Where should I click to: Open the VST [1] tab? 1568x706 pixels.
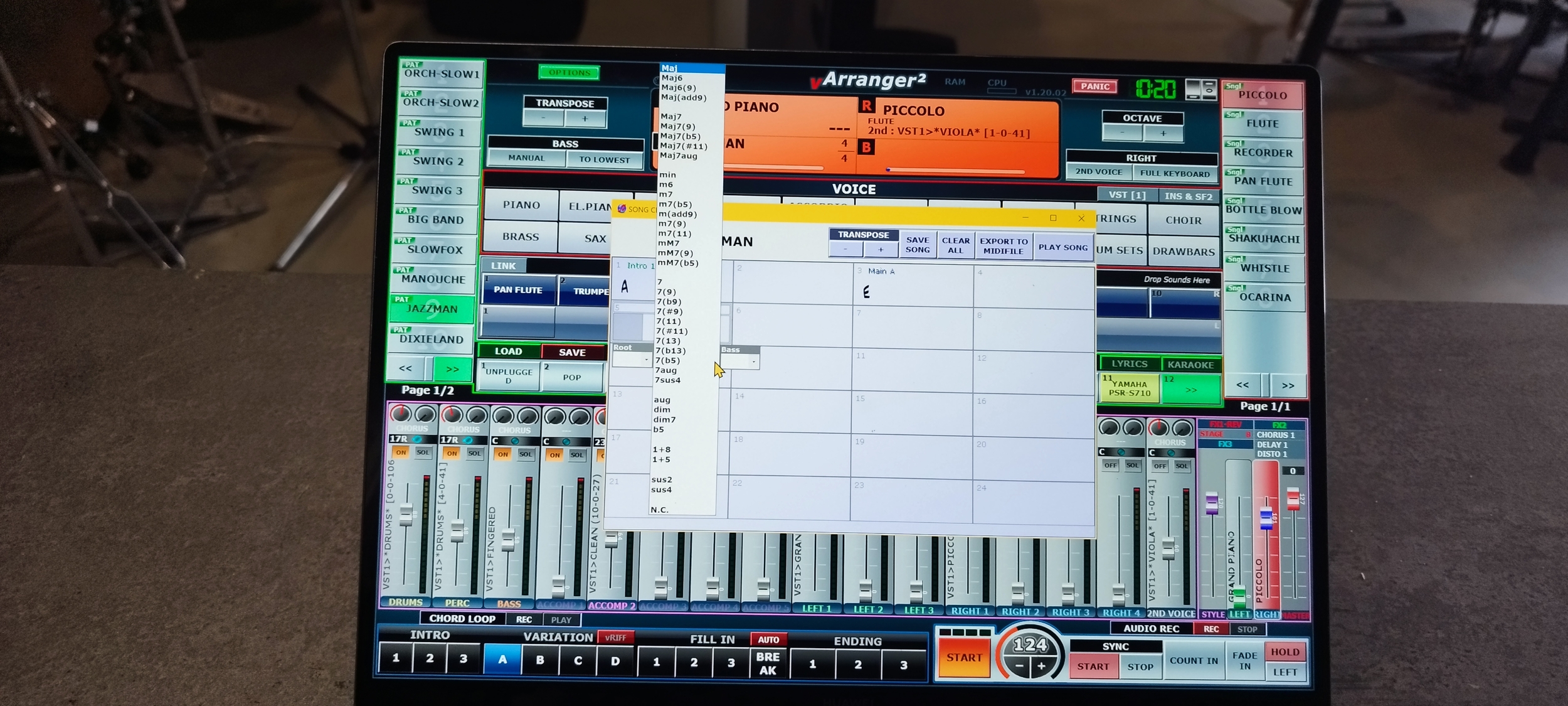click(1127, 195)
